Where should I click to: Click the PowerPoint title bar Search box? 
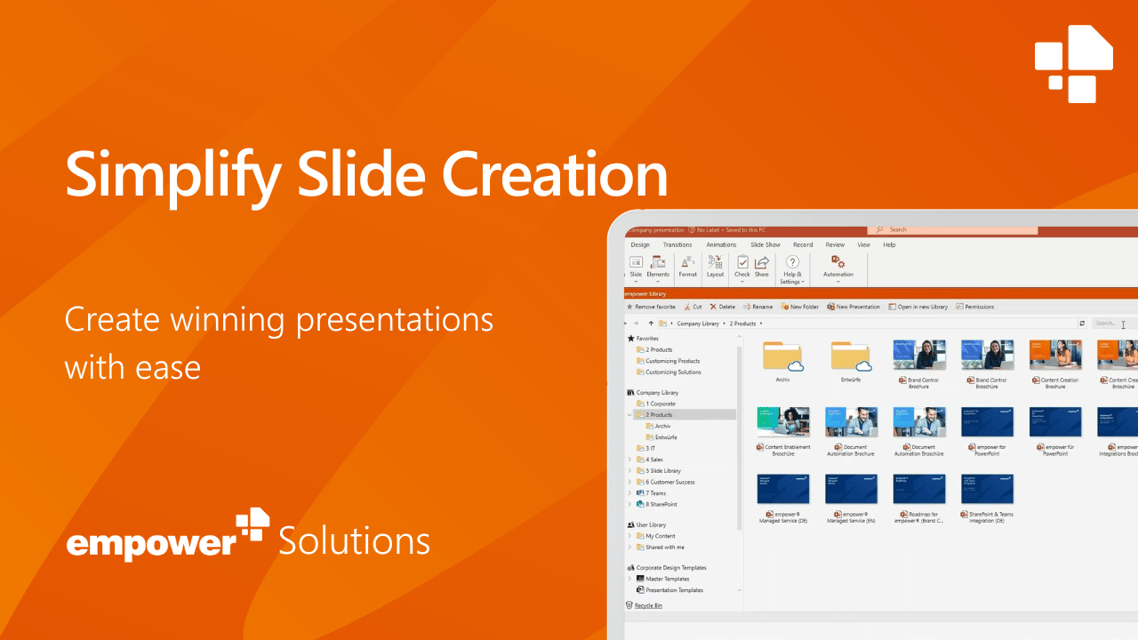(953, 229)
